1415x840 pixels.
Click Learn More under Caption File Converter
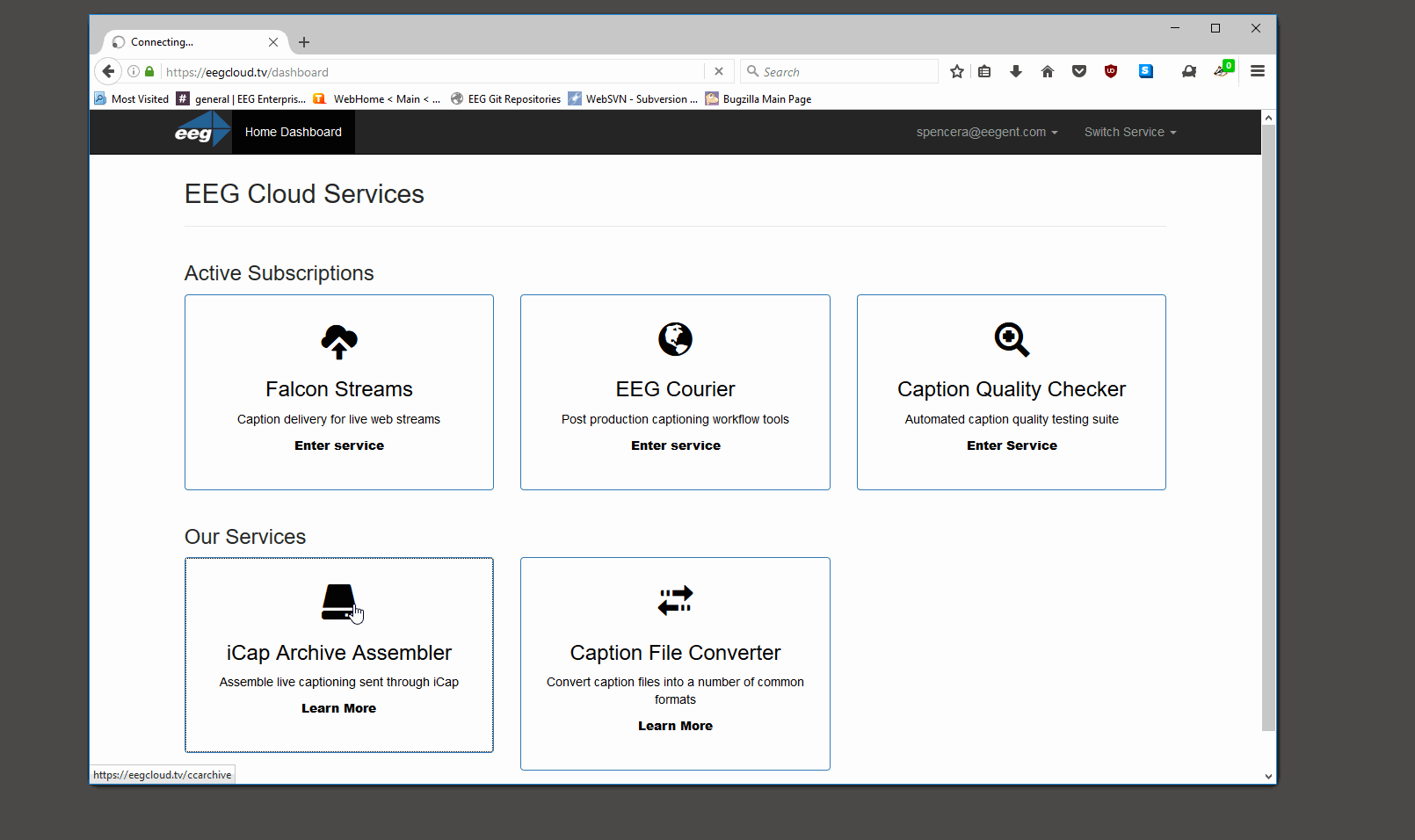pos(675,726)
